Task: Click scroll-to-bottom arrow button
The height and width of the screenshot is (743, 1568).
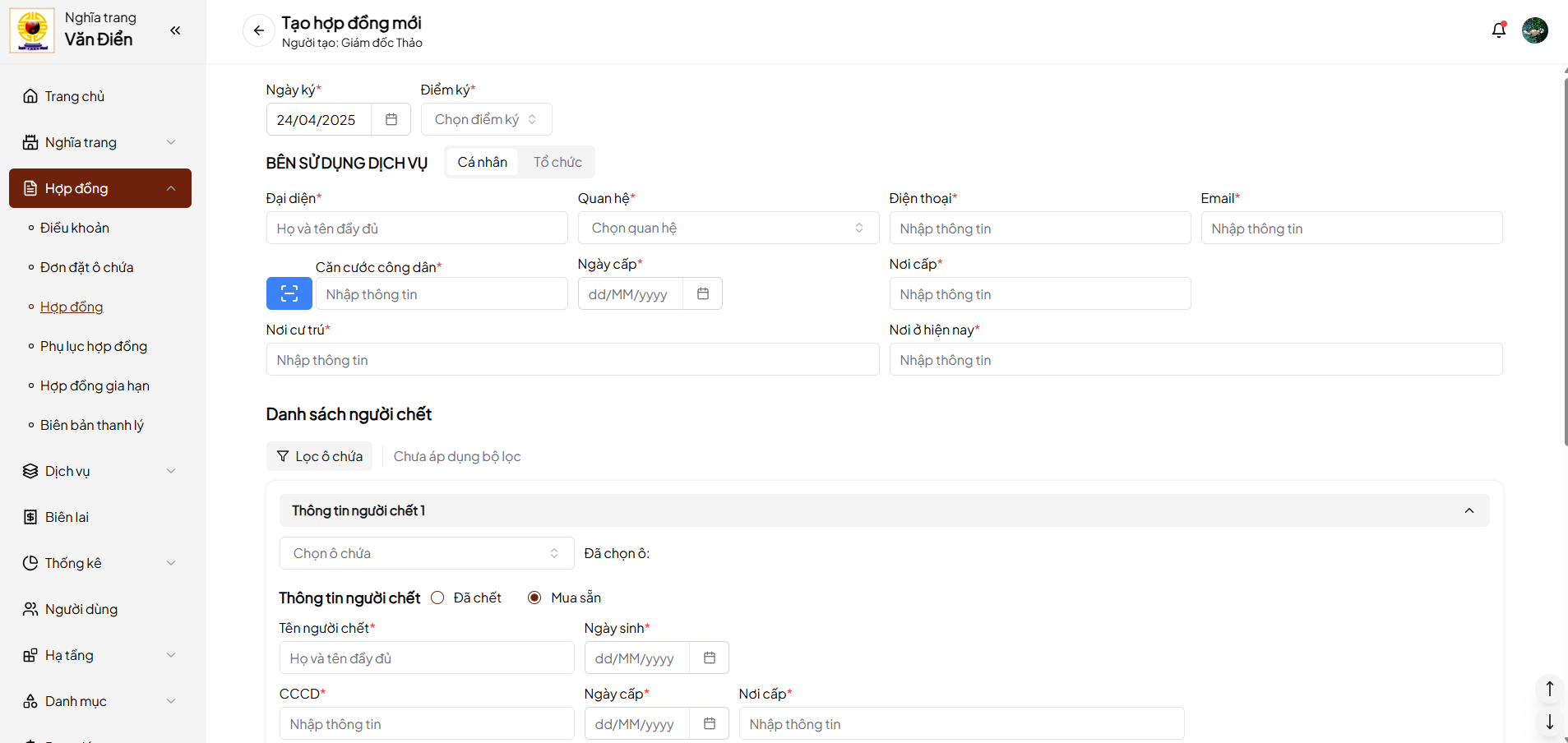Action: [x=1549, y=722]
